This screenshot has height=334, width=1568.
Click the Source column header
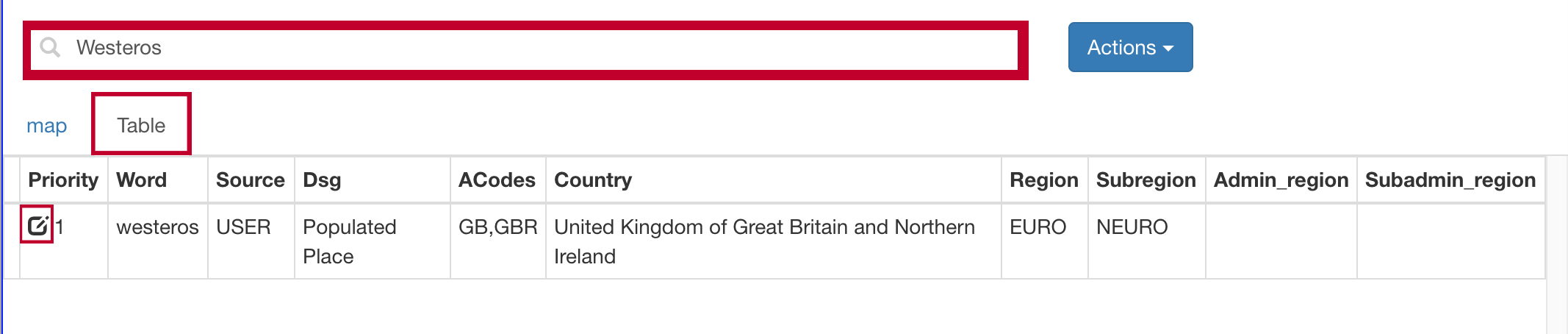click(x=250, y=180)
